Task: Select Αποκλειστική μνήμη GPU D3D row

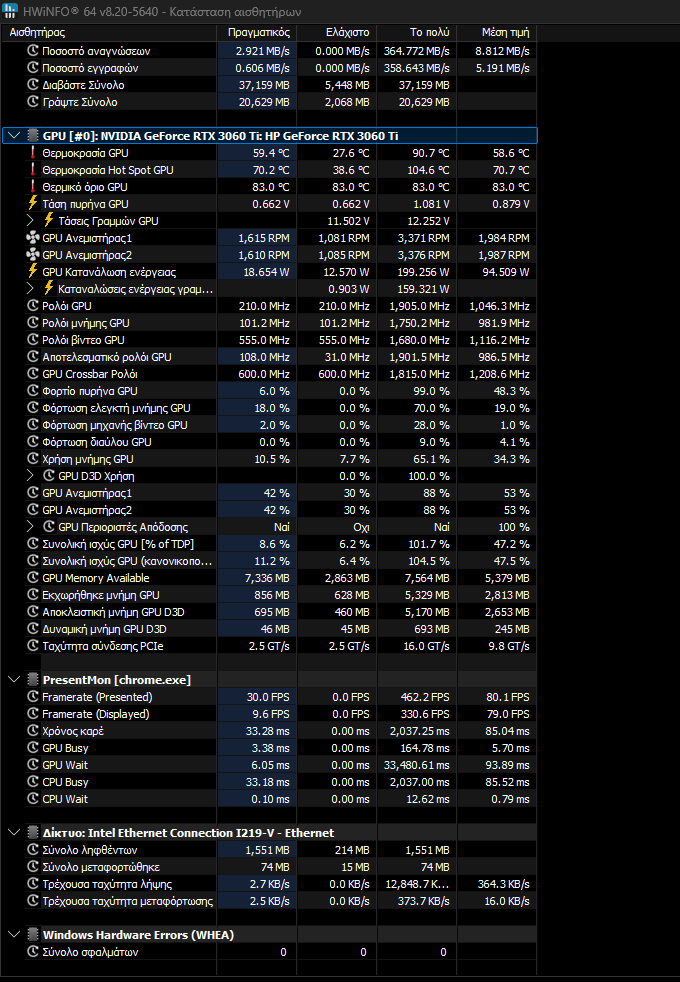Action: (270, 612)
